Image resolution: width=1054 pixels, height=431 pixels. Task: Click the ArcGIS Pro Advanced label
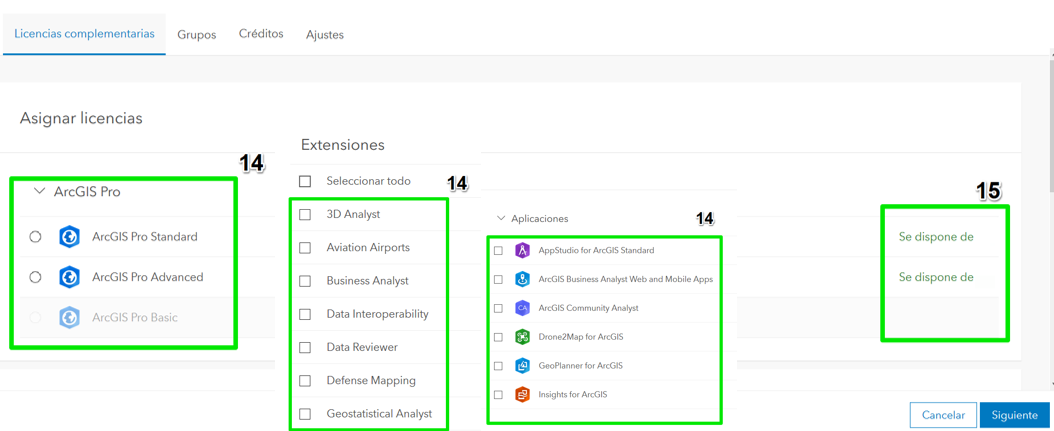148,277
